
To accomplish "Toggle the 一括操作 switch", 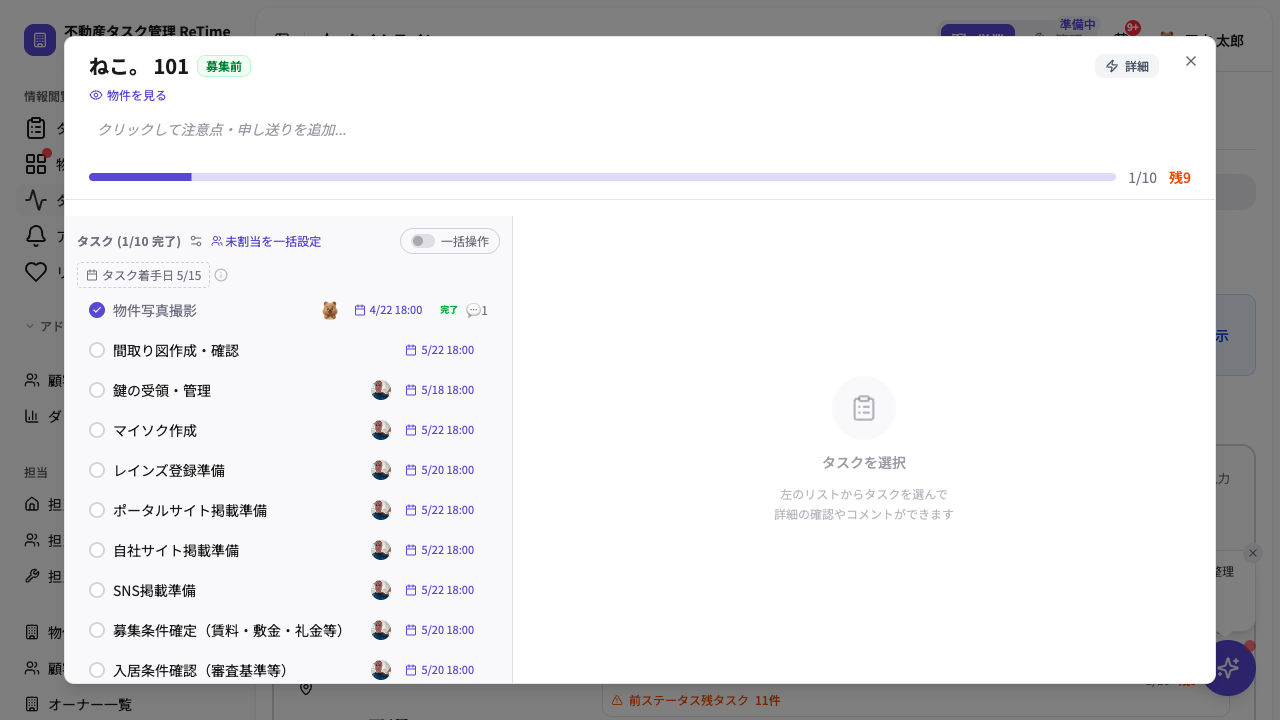I will [x=423, y=241].
